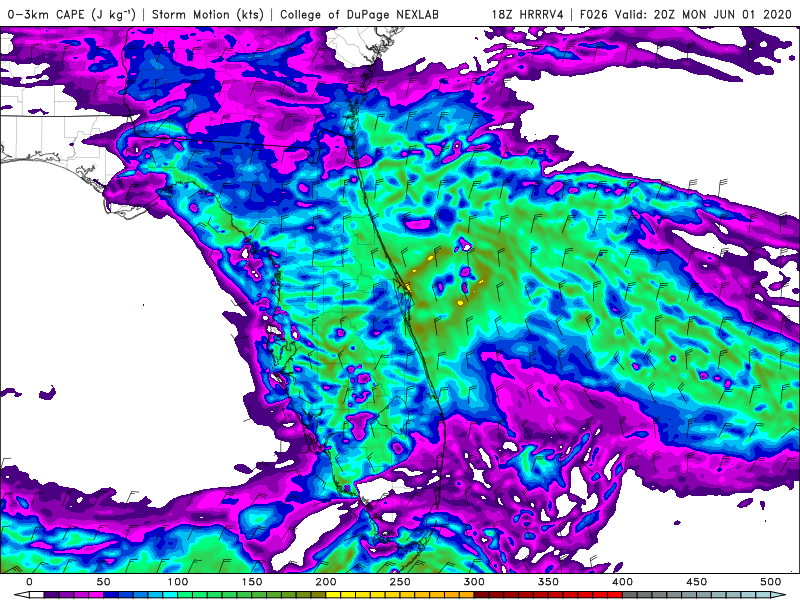Click the colorbar label '200'
Image resolution: width=800 pixels, height=600 pixels.
[x=326, y=582]
